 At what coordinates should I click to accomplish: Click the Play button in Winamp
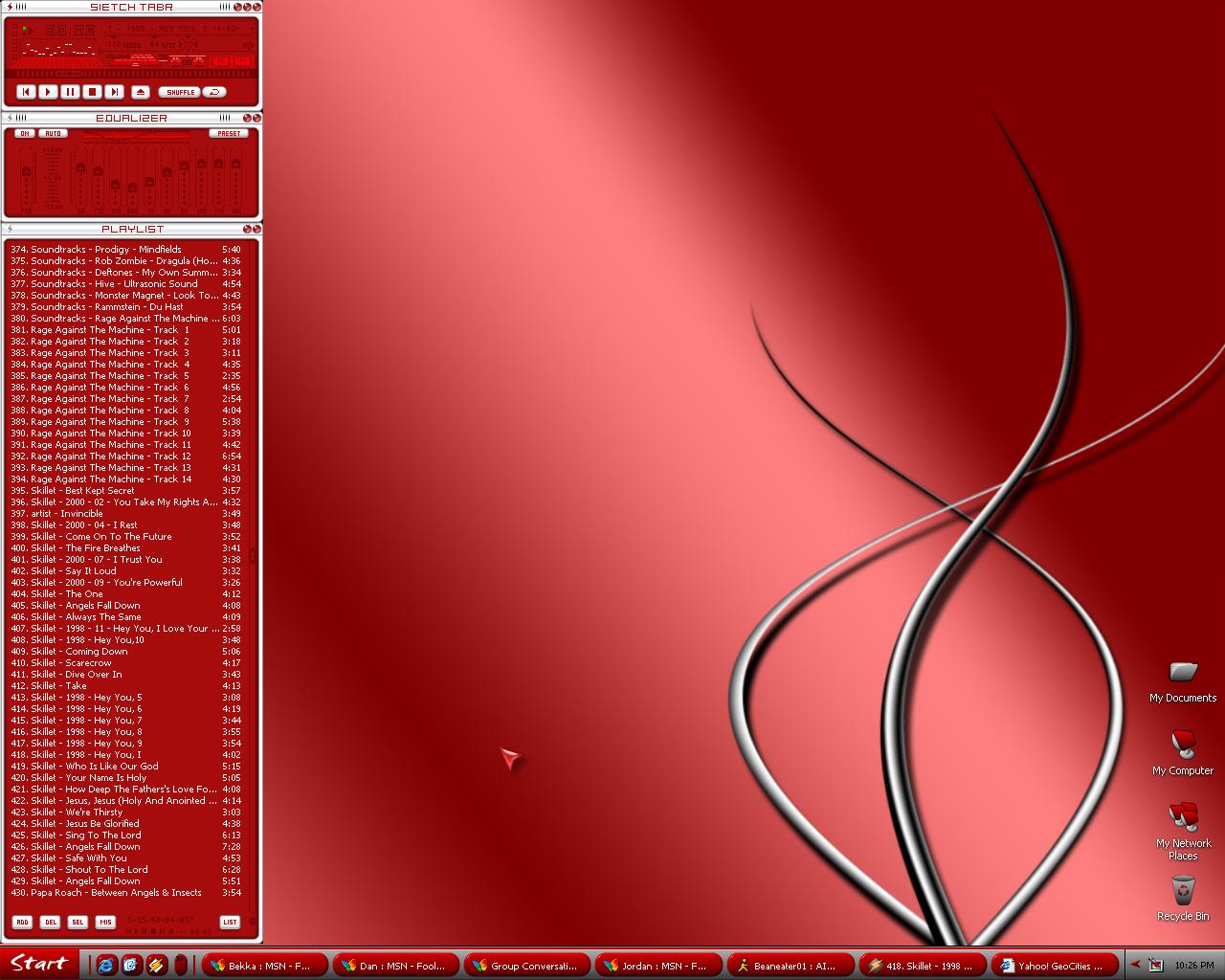pos(49,92)
